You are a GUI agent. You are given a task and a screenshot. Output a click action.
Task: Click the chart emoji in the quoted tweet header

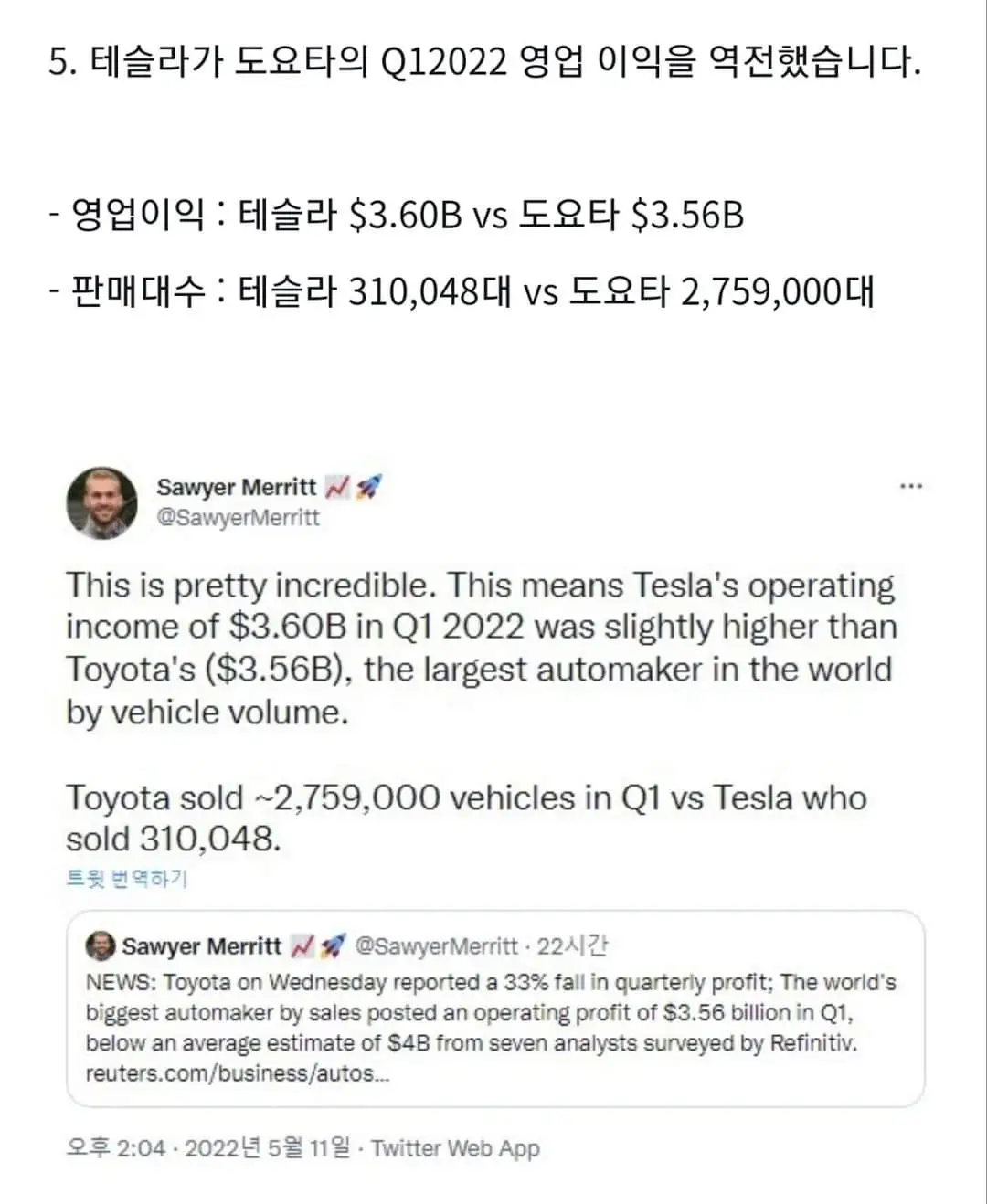(x=302, y=946)
